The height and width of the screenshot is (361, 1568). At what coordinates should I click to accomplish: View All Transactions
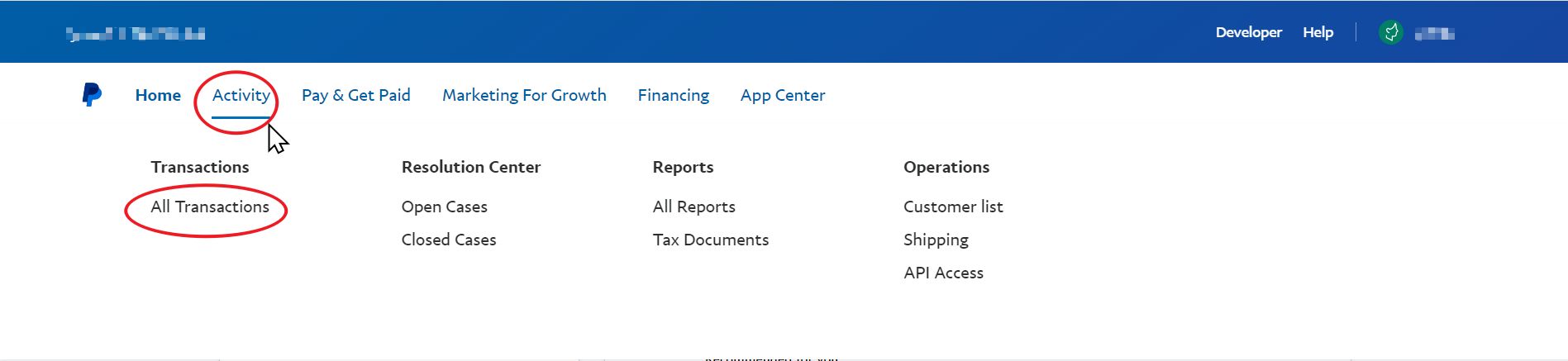(x=210, y=207)
